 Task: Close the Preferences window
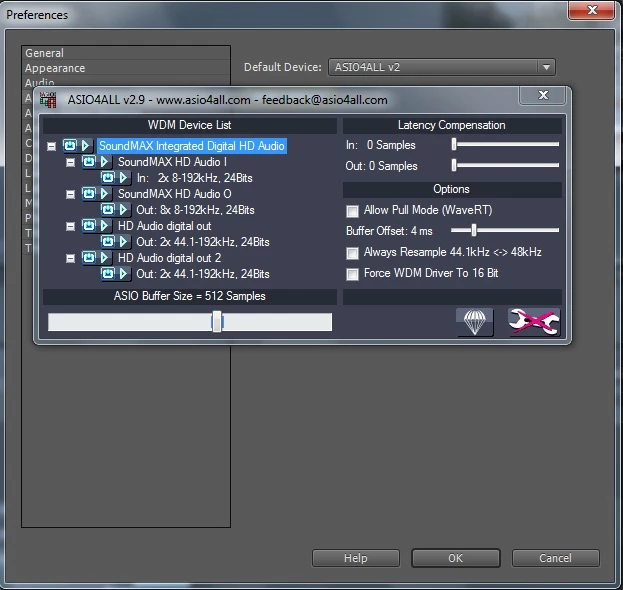point(592,10)
